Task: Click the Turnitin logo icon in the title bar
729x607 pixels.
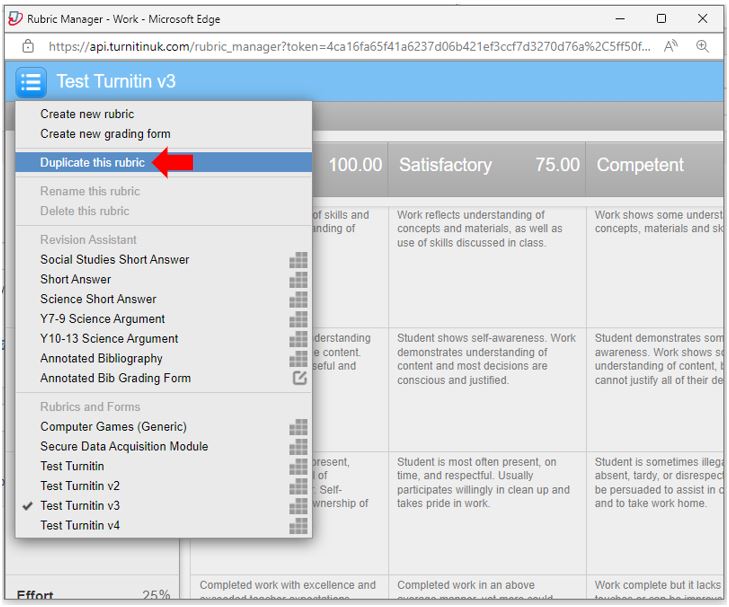Action: pos(15,19)
